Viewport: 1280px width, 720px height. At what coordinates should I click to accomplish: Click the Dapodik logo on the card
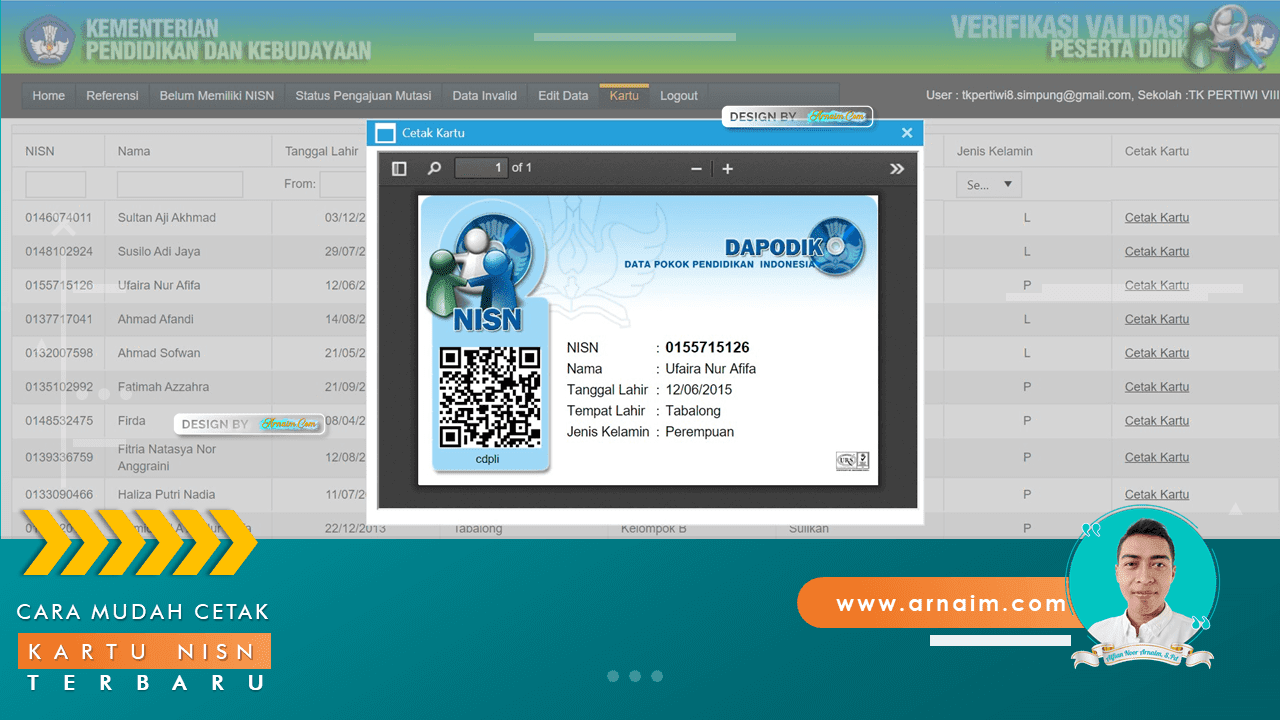pos(836,244)
